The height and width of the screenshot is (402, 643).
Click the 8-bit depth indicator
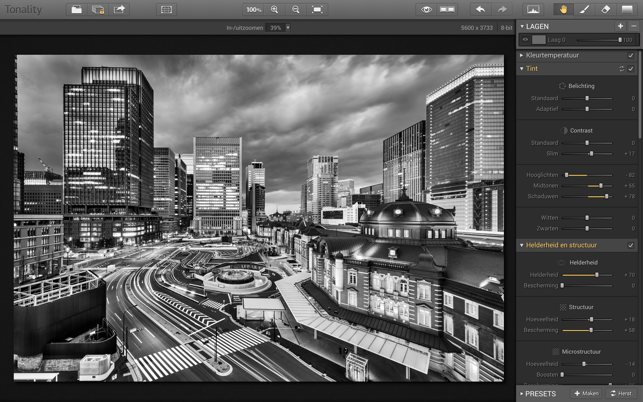click(506, 27)
